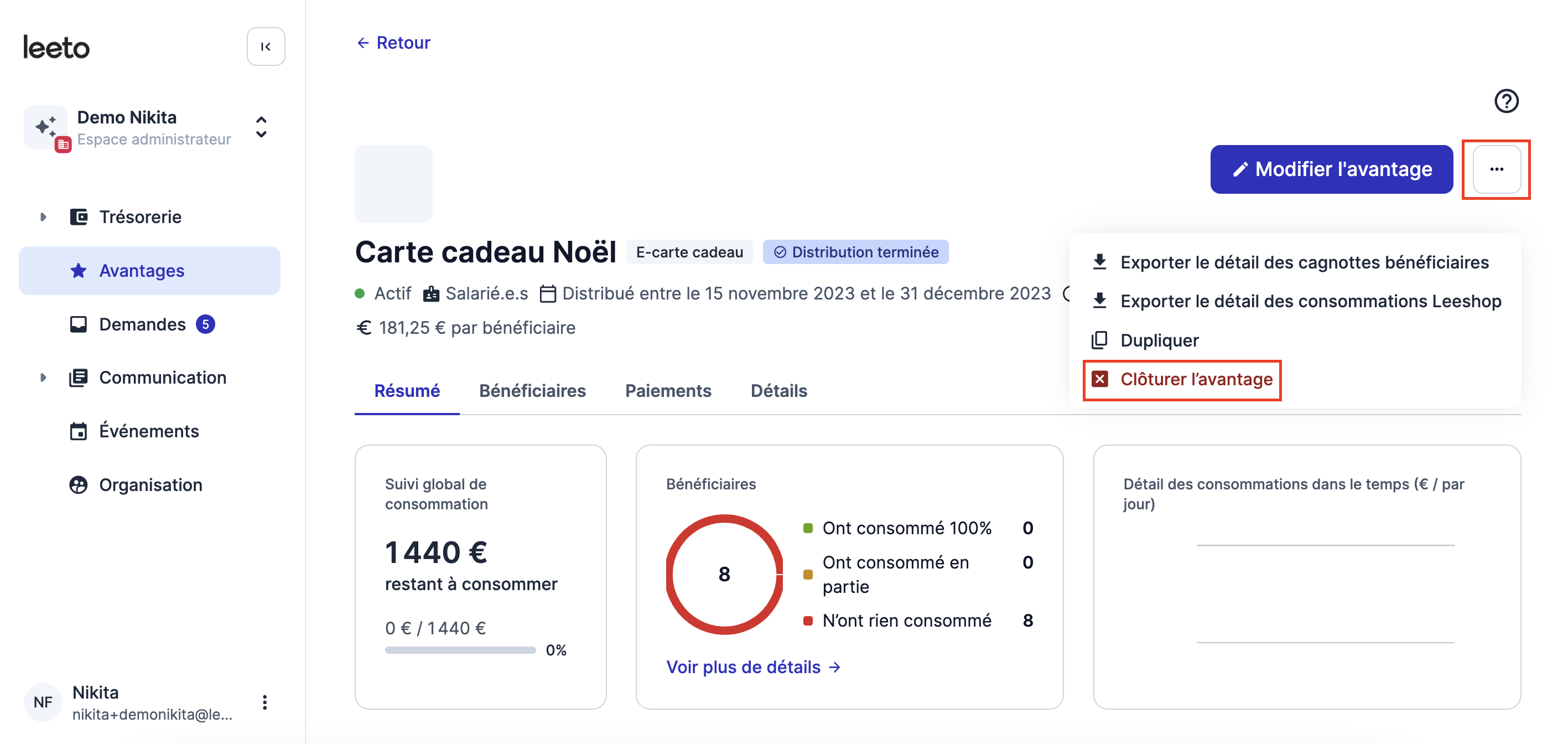
Task: Click the duplicate copy icon
Action: [x=1099, y=340]
